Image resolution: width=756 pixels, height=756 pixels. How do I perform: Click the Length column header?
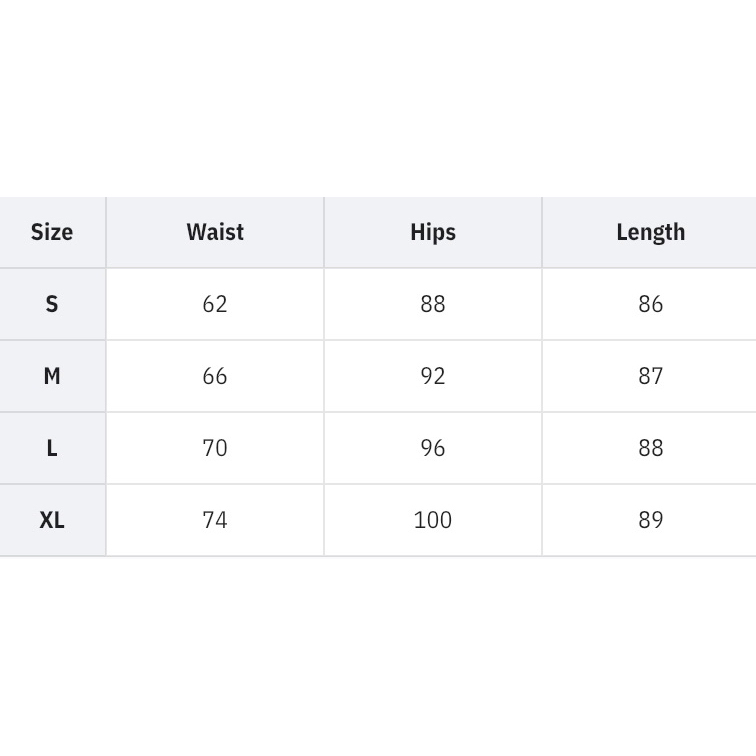point(650,232)
